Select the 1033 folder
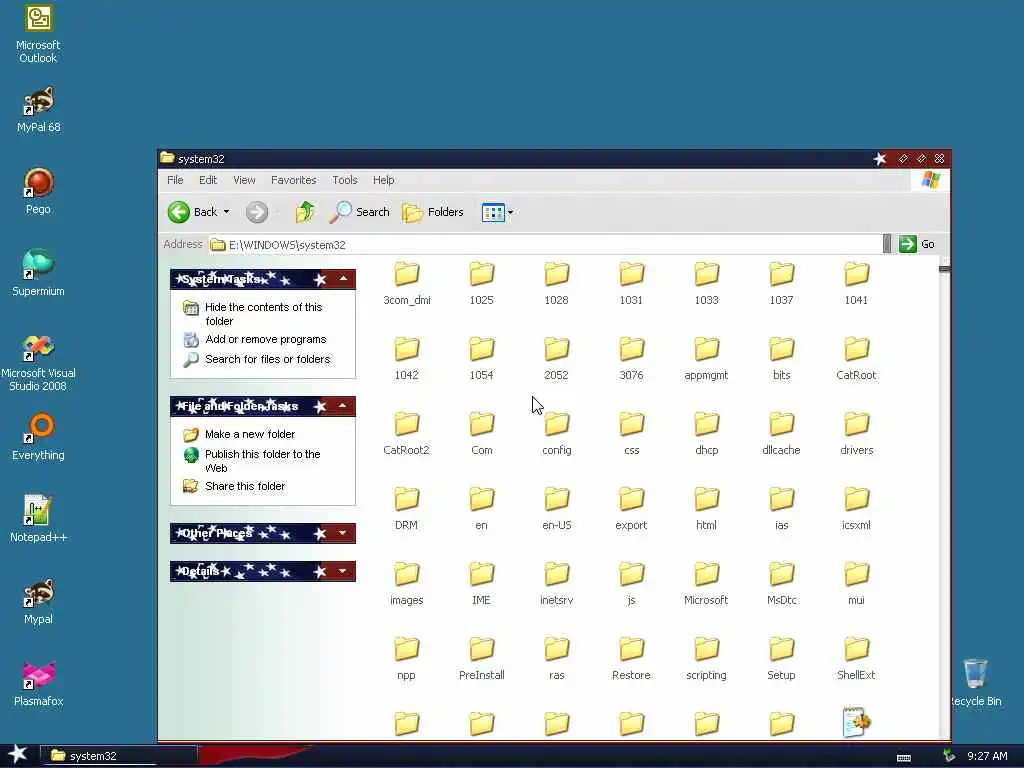Viewport: 1024px width, 768px height. tap(706, 283)
